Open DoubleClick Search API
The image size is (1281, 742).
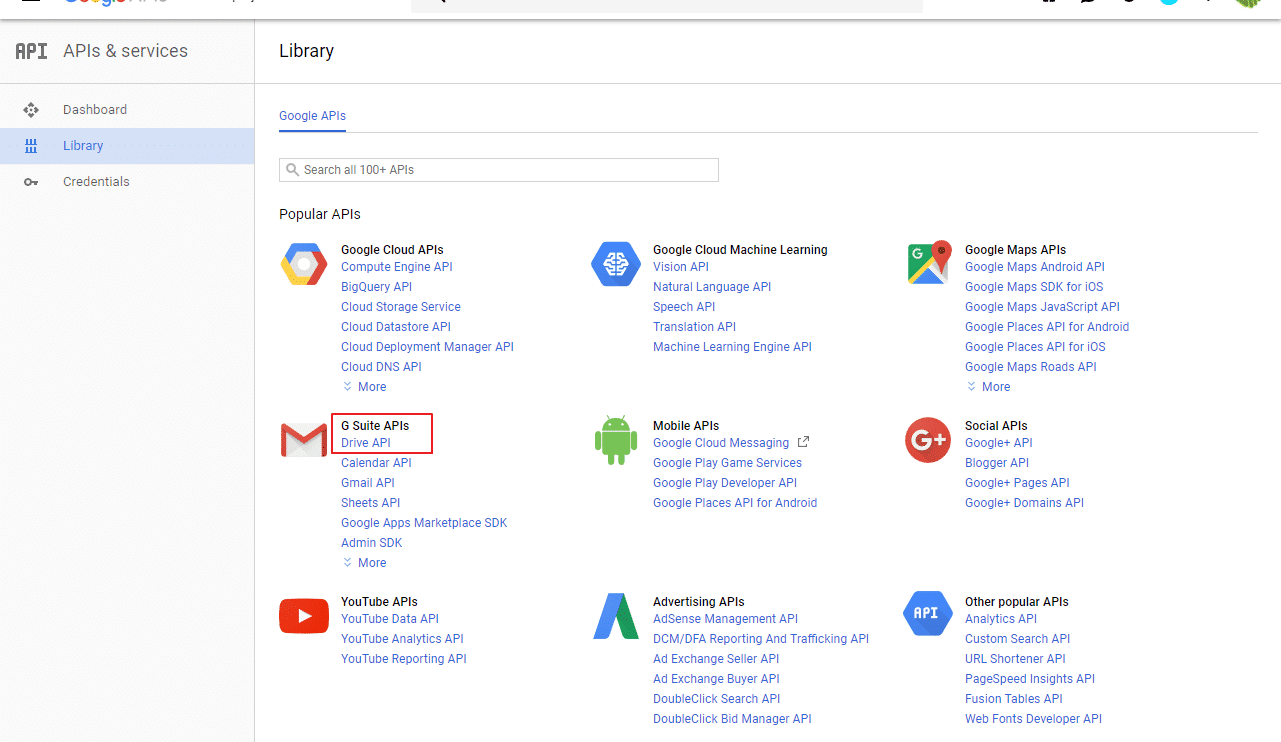point(716,699)
